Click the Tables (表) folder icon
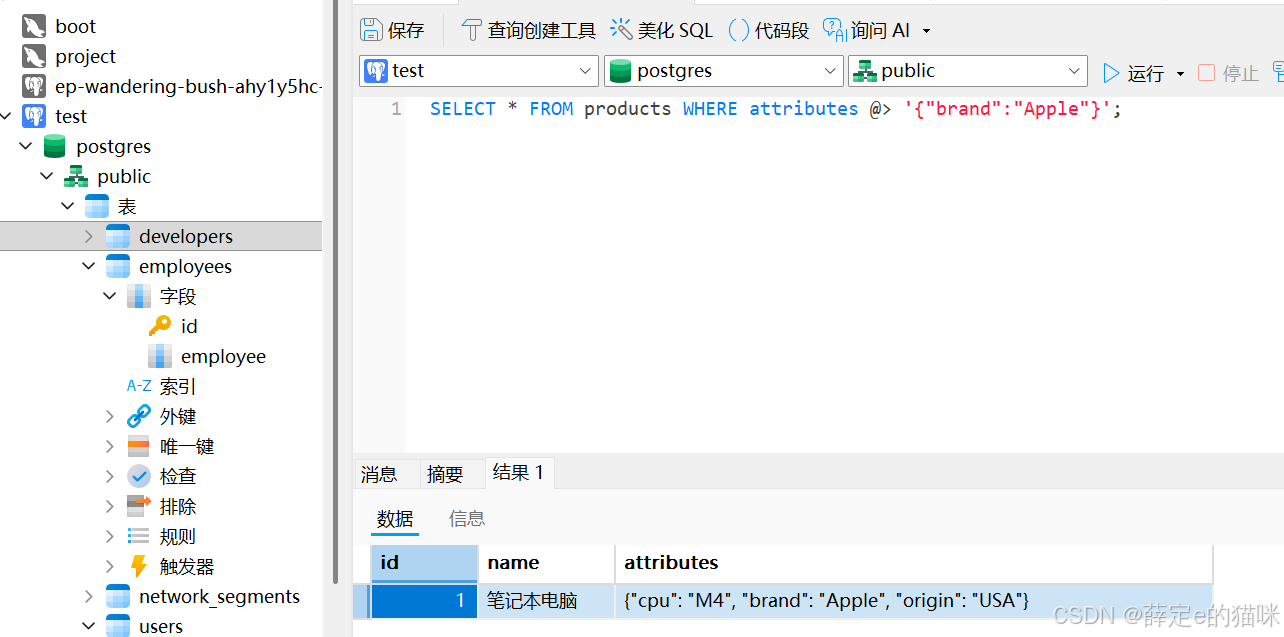 97,207
